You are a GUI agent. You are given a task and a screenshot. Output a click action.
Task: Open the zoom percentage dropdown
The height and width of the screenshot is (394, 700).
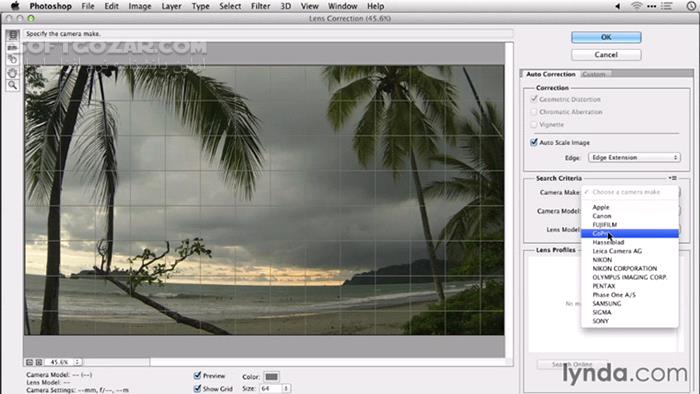tap(78, 362)
